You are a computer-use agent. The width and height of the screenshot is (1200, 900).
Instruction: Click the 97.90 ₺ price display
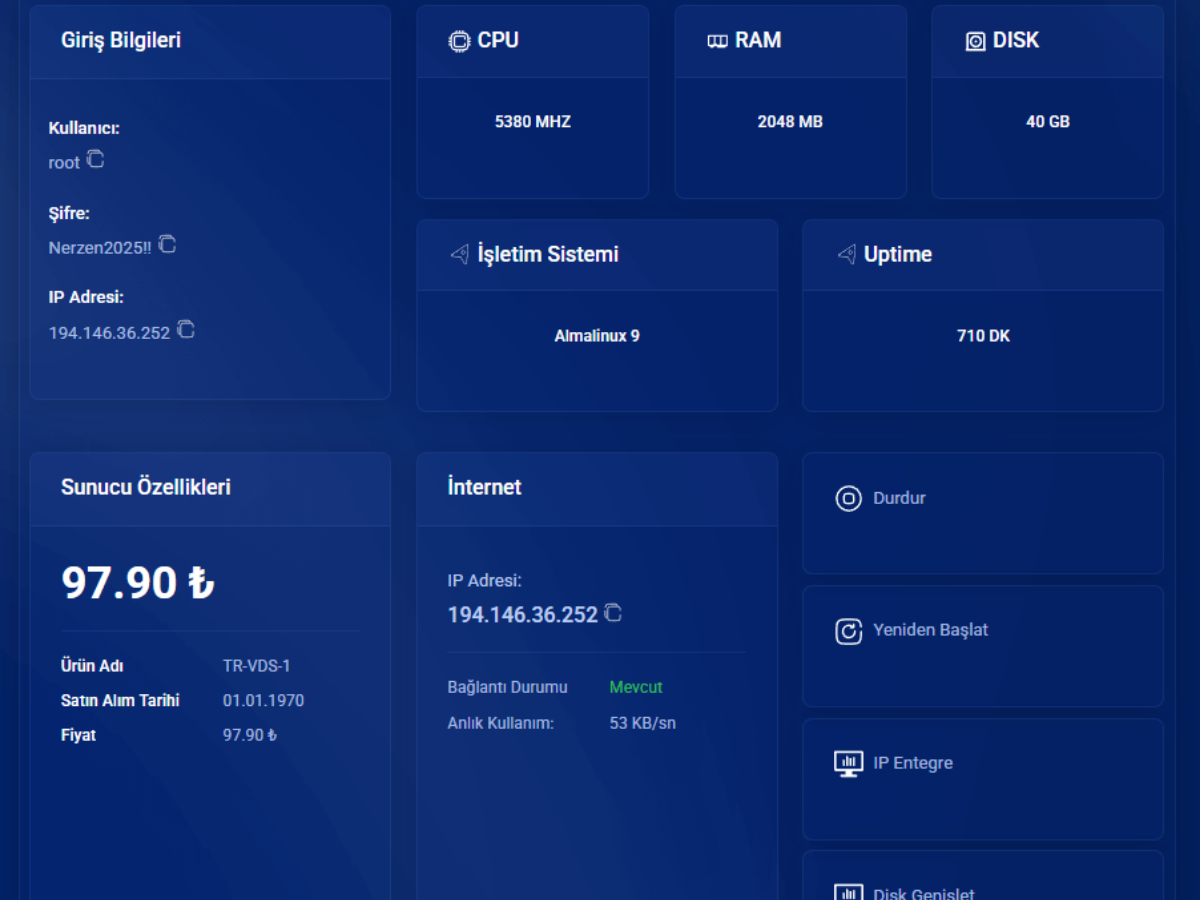click(136, 582)
